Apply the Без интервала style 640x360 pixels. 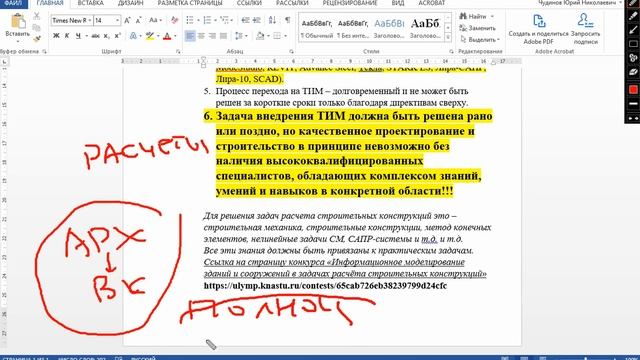353,28
